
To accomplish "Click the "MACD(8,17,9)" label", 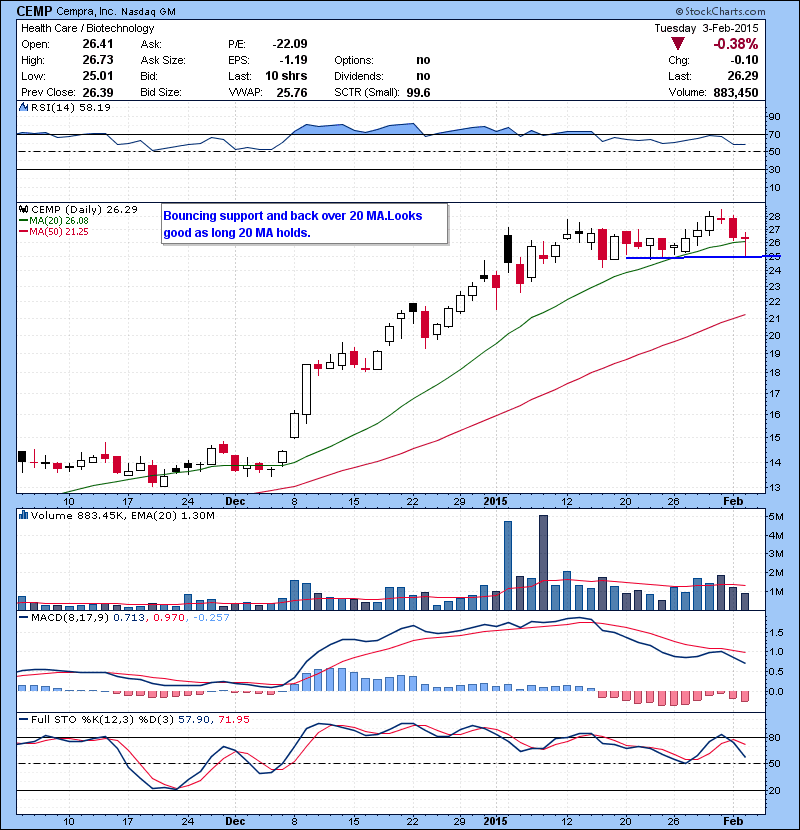I will tap(71, 618).
